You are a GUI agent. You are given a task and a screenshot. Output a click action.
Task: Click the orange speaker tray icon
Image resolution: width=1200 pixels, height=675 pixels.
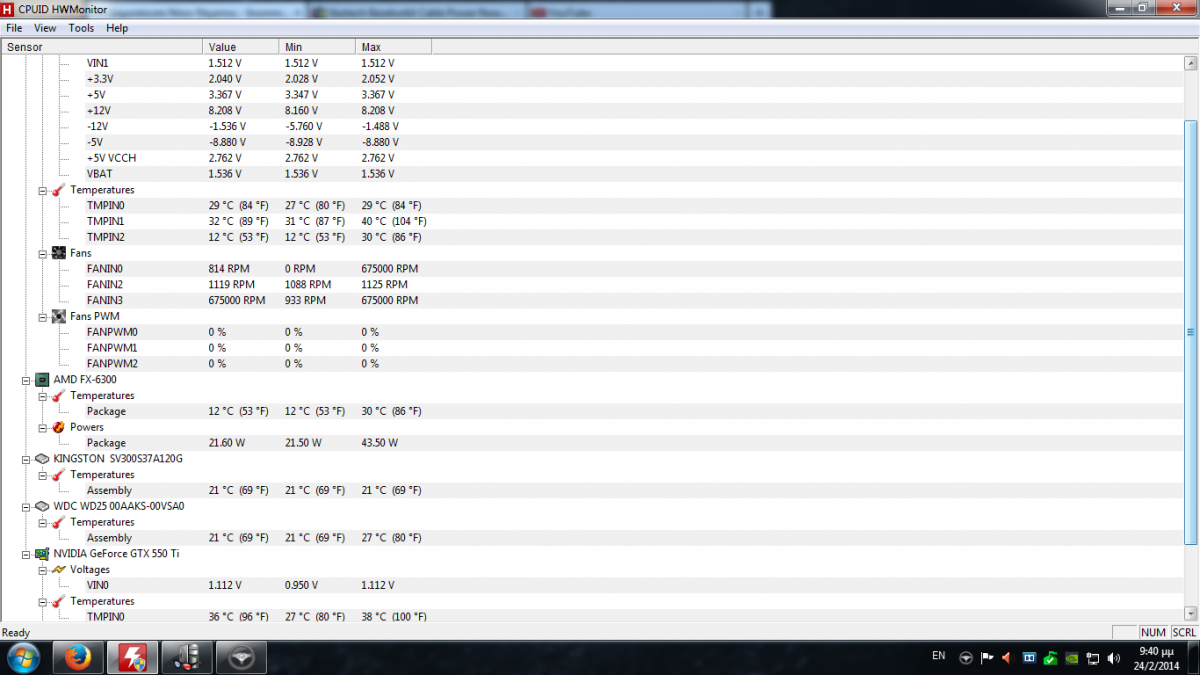click(1008, 657)
